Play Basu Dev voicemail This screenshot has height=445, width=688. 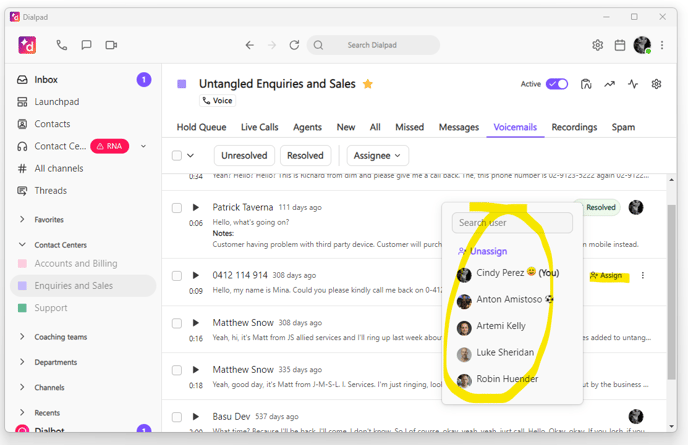coord(196,416)
